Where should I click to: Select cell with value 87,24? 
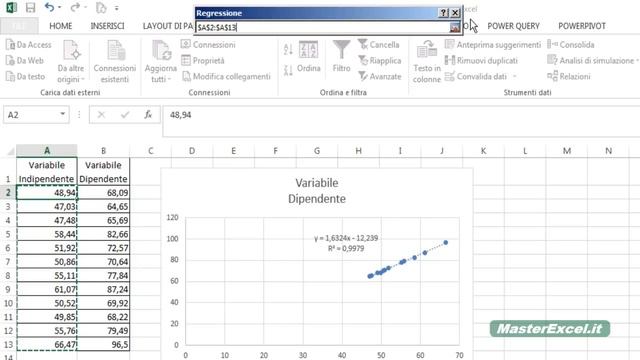(103, 289)
